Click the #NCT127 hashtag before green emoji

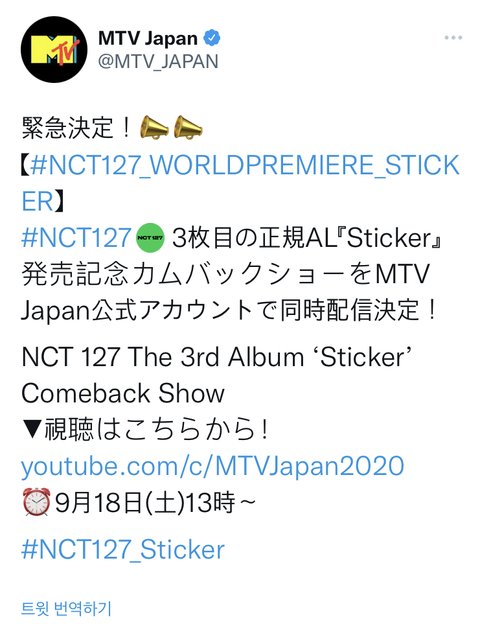tap(76, 237)
